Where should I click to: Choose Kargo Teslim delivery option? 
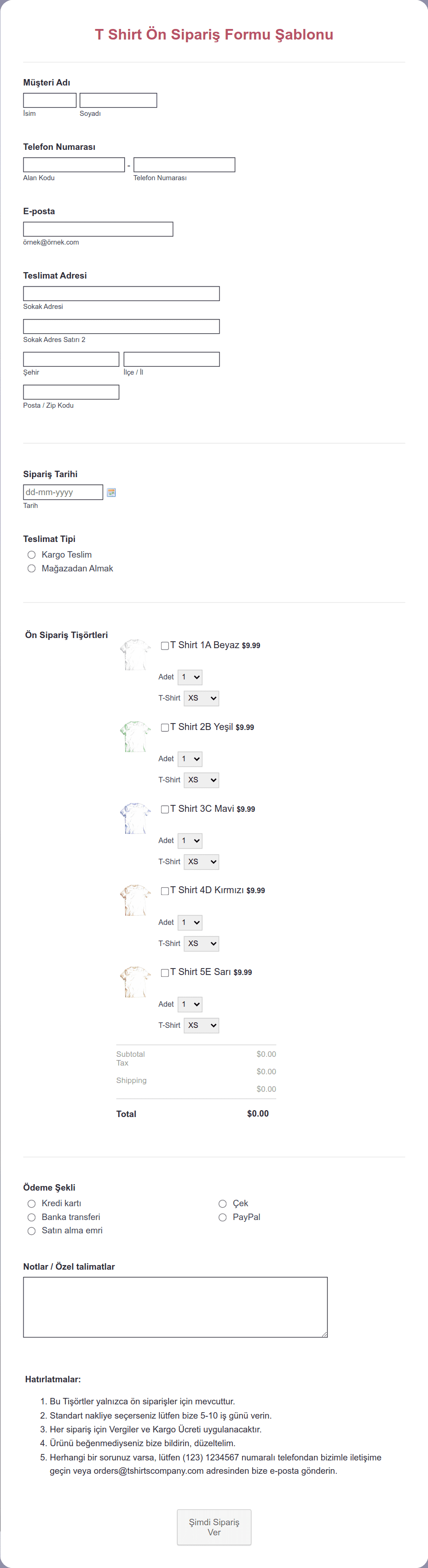click(x=32, y=554)
